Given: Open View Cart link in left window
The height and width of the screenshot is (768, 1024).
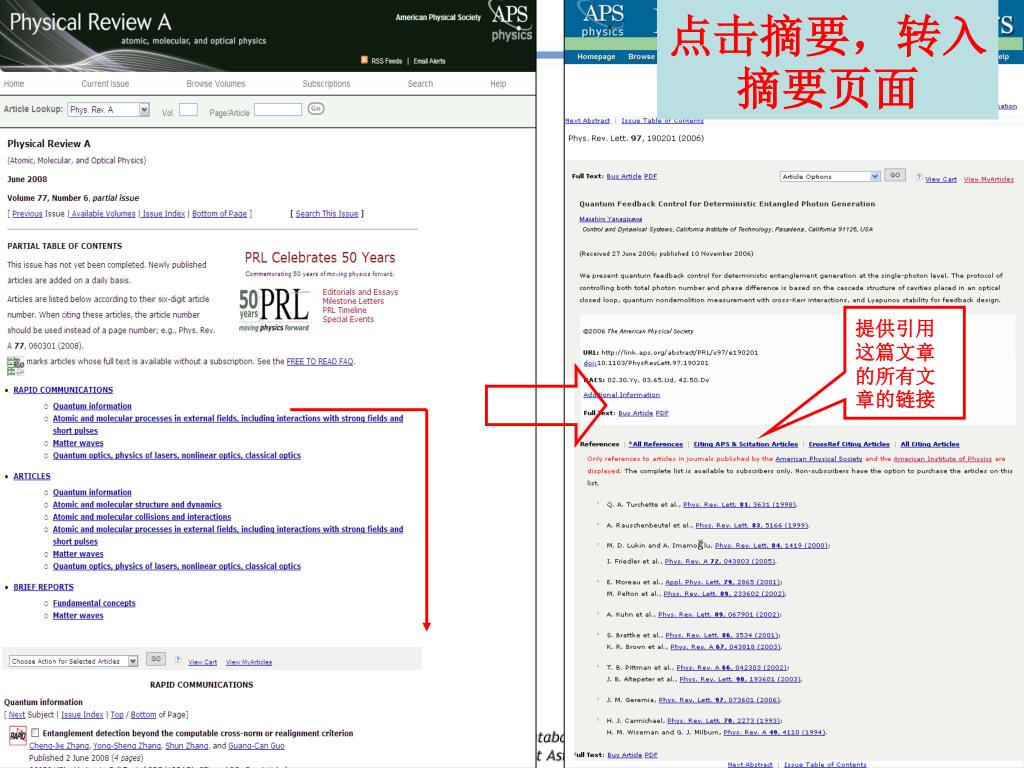Looking at the screenshot, I should pos(202,662).
